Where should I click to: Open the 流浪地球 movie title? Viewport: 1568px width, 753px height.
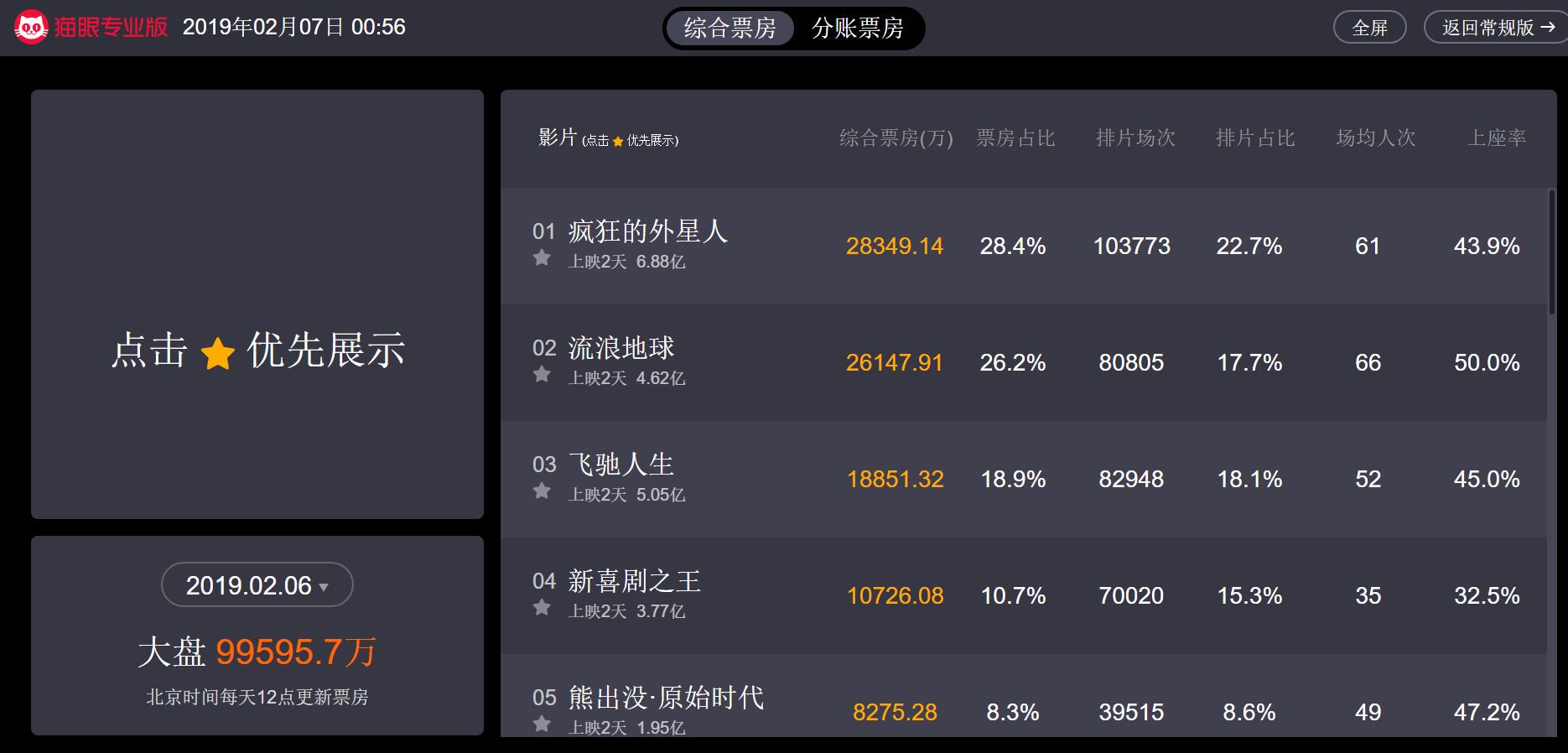(621, 348)
